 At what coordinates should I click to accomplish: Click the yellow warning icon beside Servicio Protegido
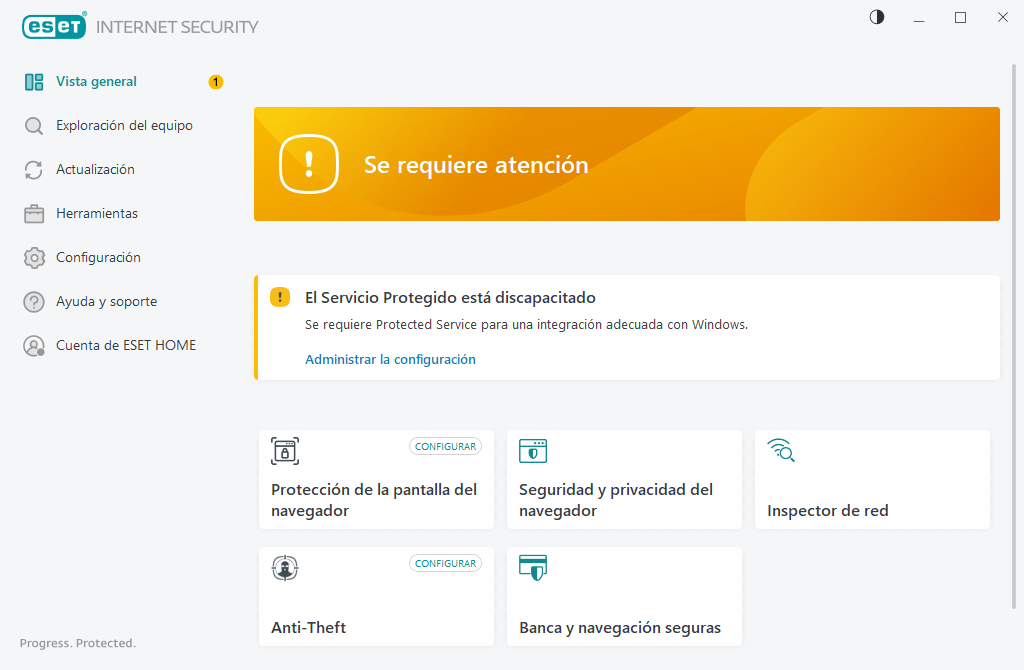(280, 297)
